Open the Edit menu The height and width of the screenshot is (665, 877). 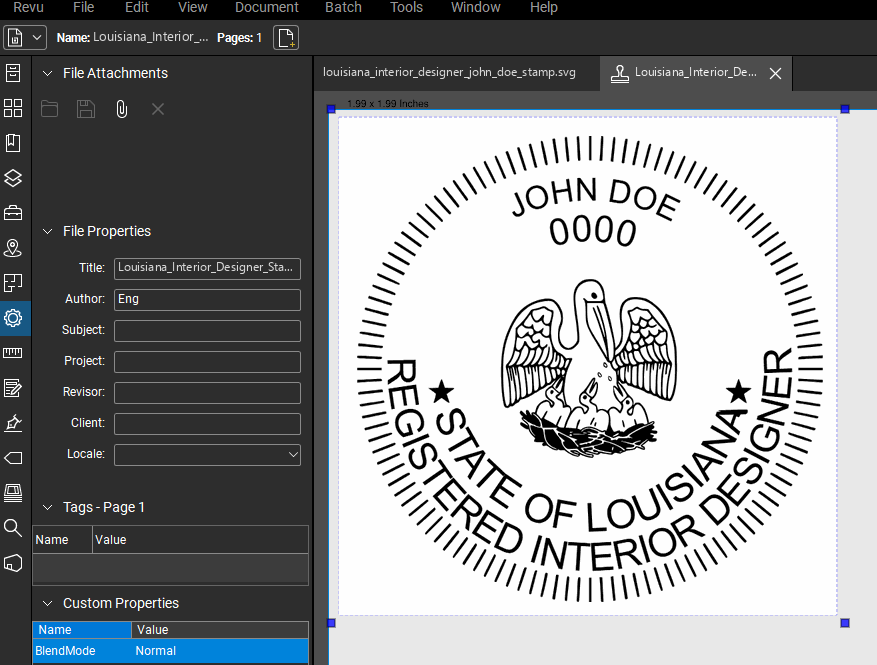pyautogui.click(x=136, y=7)
